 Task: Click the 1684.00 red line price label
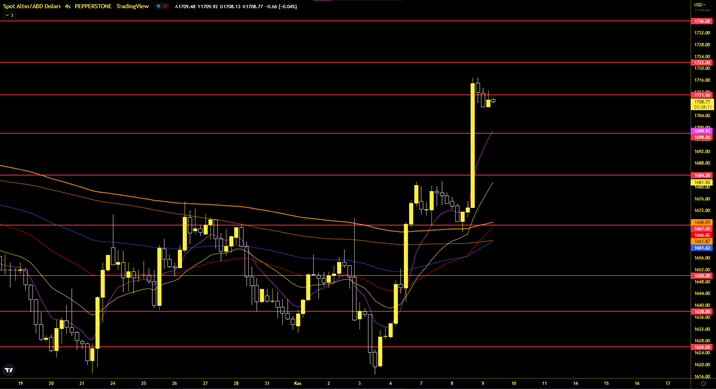point(702,175)
